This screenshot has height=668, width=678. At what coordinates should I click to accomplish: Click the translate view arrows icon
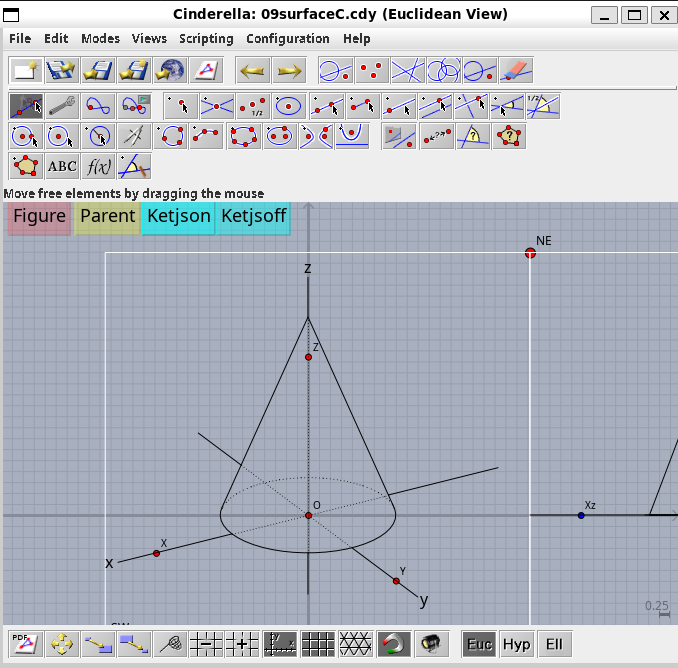click(62, 644)
